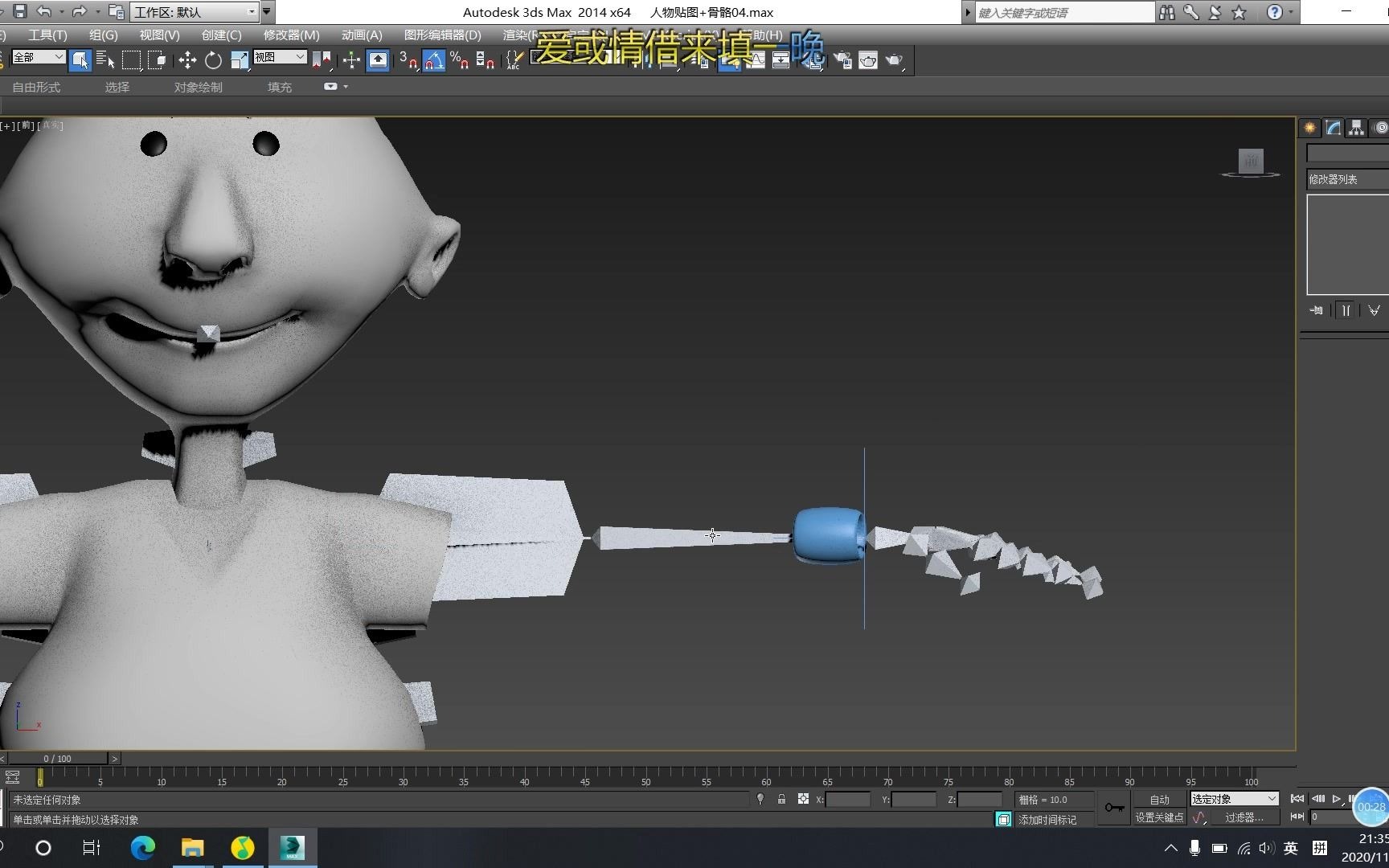1389x868 pixels.
Task: Open the redo history dropdown arrow
Action: coord(96,12)
